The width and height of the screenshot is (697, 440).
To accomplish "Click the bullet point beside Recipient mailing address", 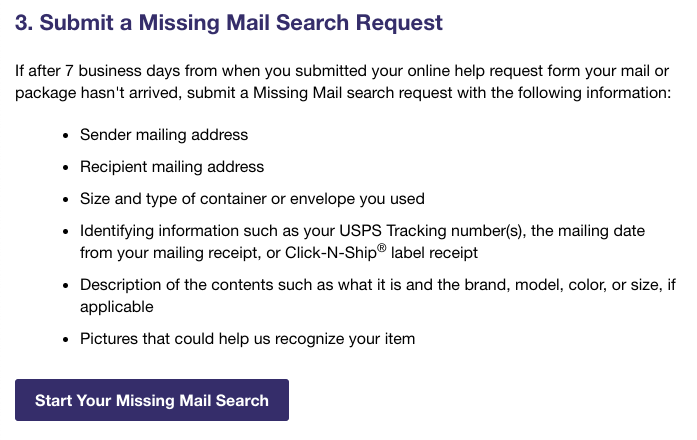I will click(65, 167).
